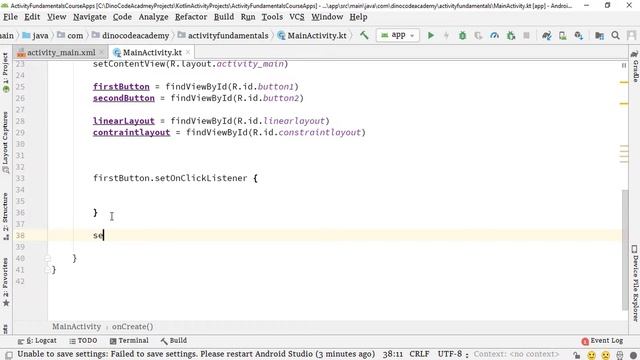Screen dimensions: 640x360
Task: Open the Edit menu
Action: [32, 17]
